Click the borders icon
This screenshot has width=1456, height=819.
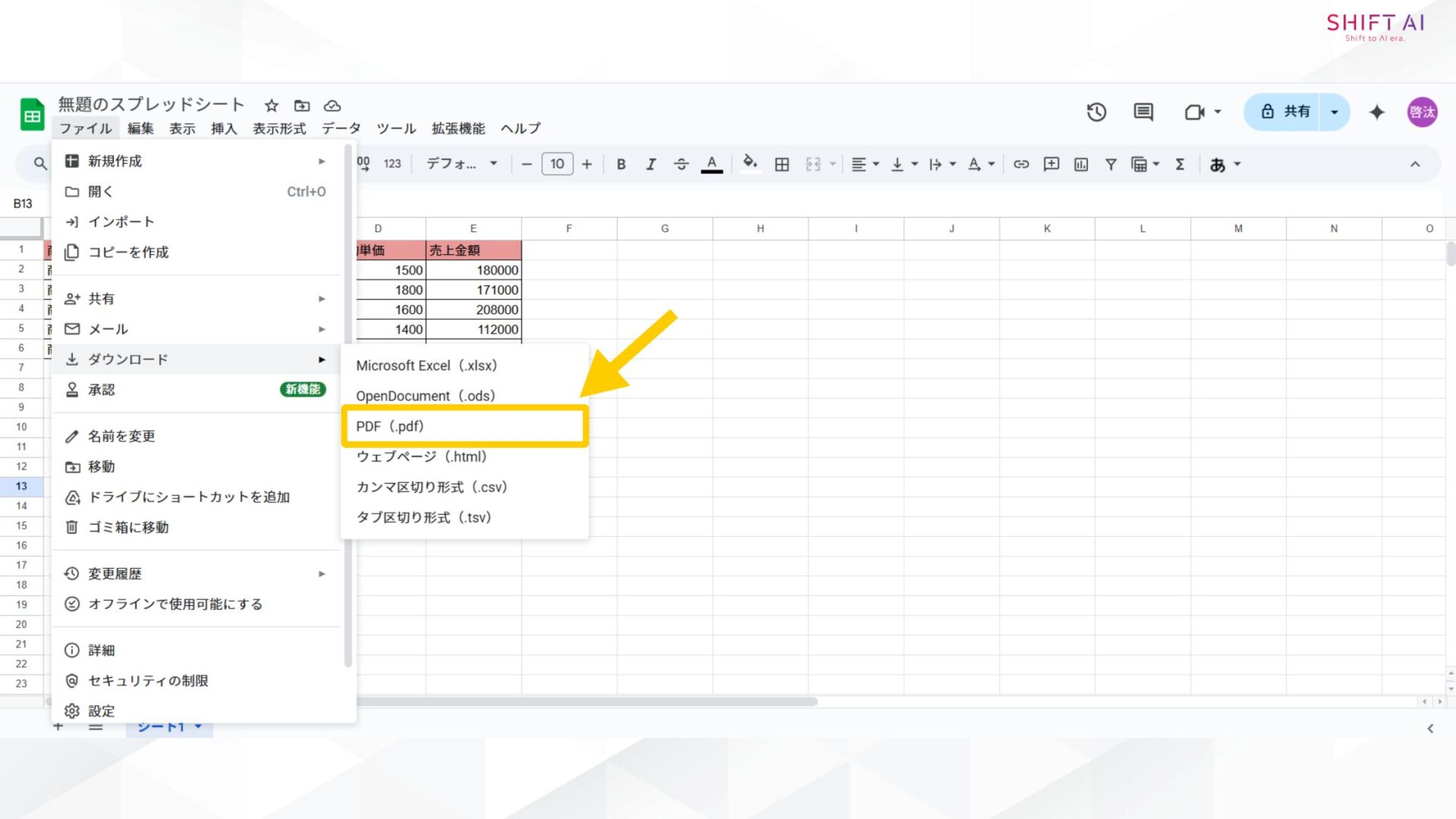pos(782,164)
